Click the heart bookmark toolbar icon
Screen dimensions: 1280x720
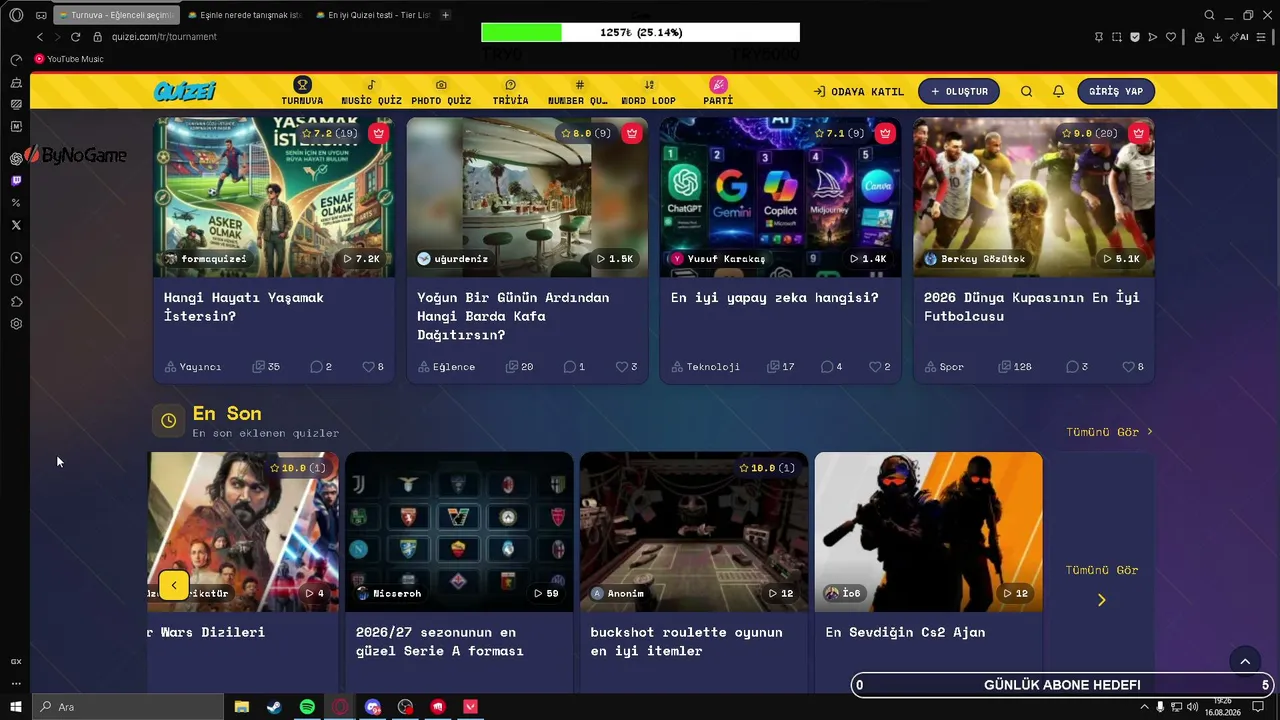(1171, 37)
